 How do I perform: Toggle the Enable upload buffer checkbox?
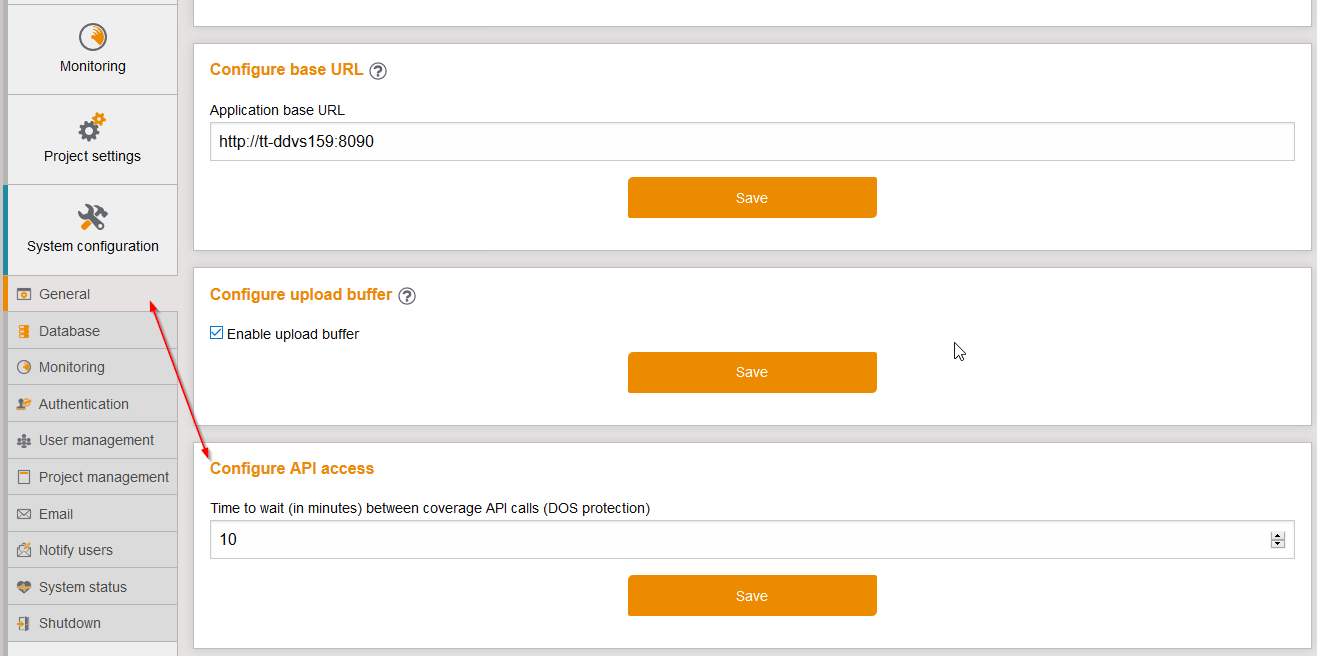click(217, 334)
